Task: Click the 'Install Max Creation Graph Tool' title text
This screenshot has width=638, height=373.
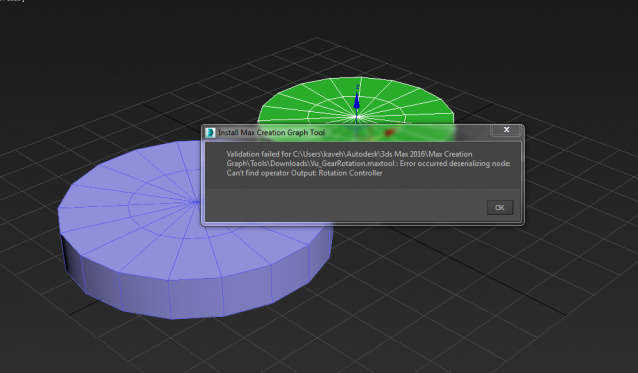Action: 271,133
